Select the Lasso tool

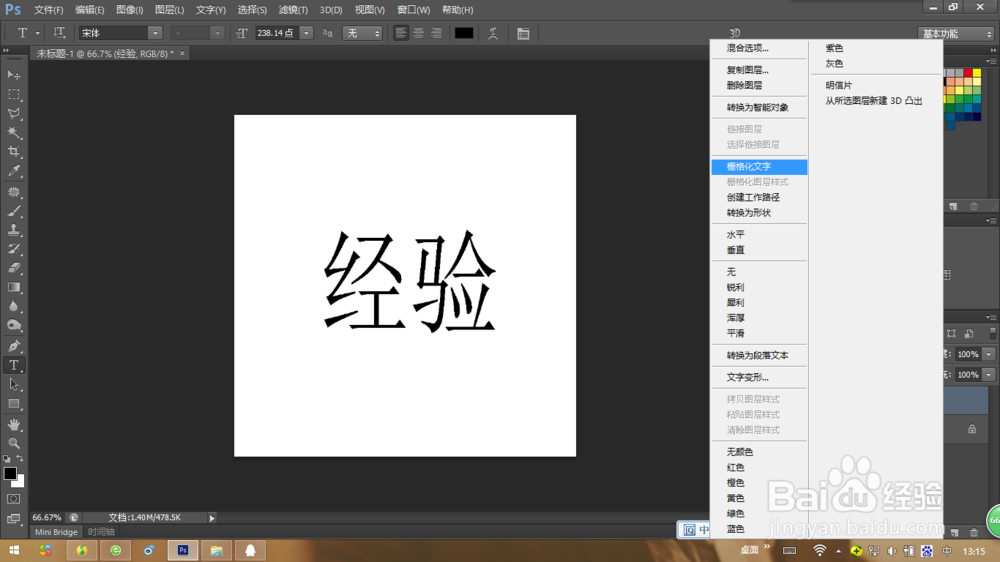click(x=14, y=114)
